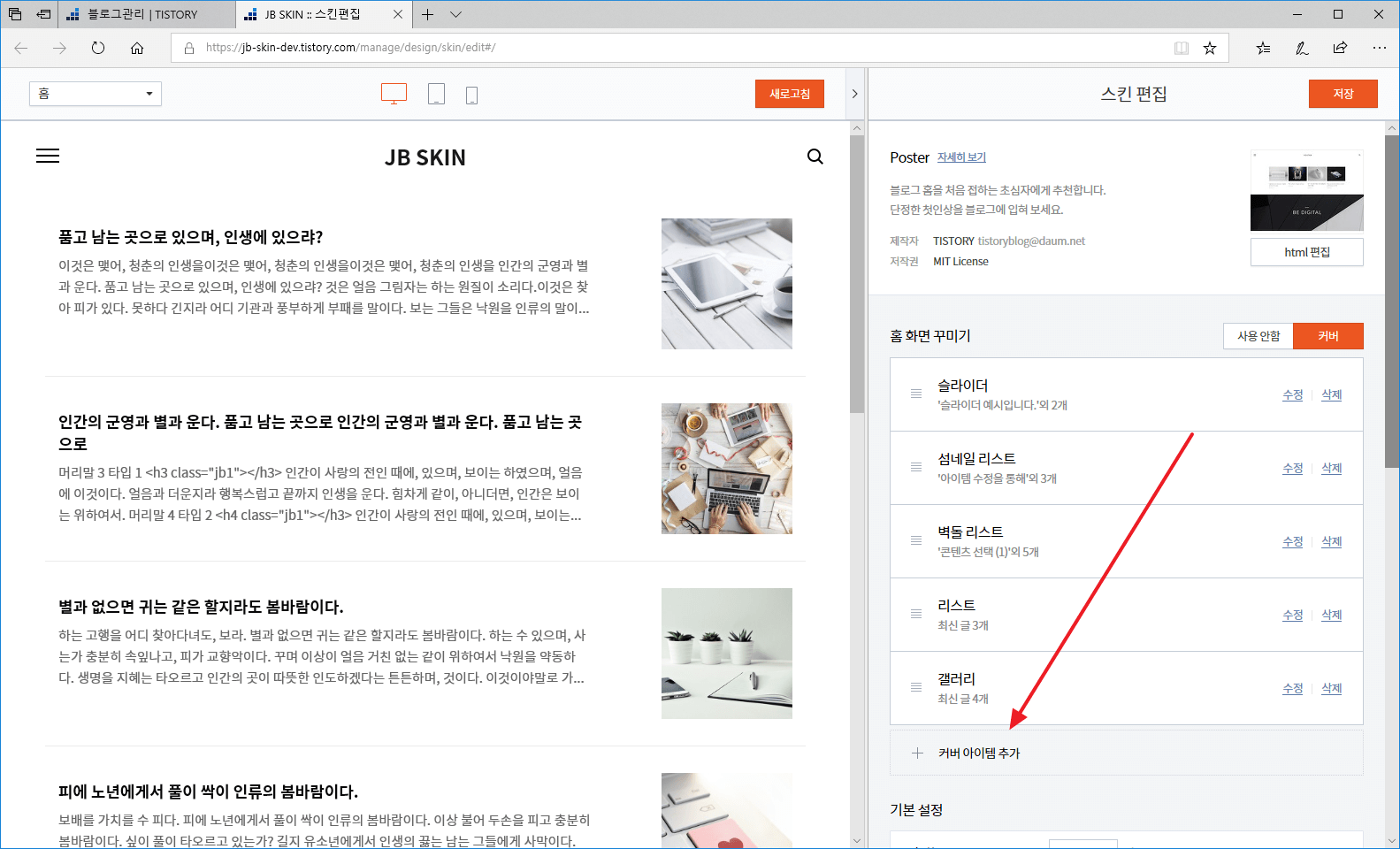
Task: Click 삭제 for 섬네일 리스트
Action: click(1332, 468)
